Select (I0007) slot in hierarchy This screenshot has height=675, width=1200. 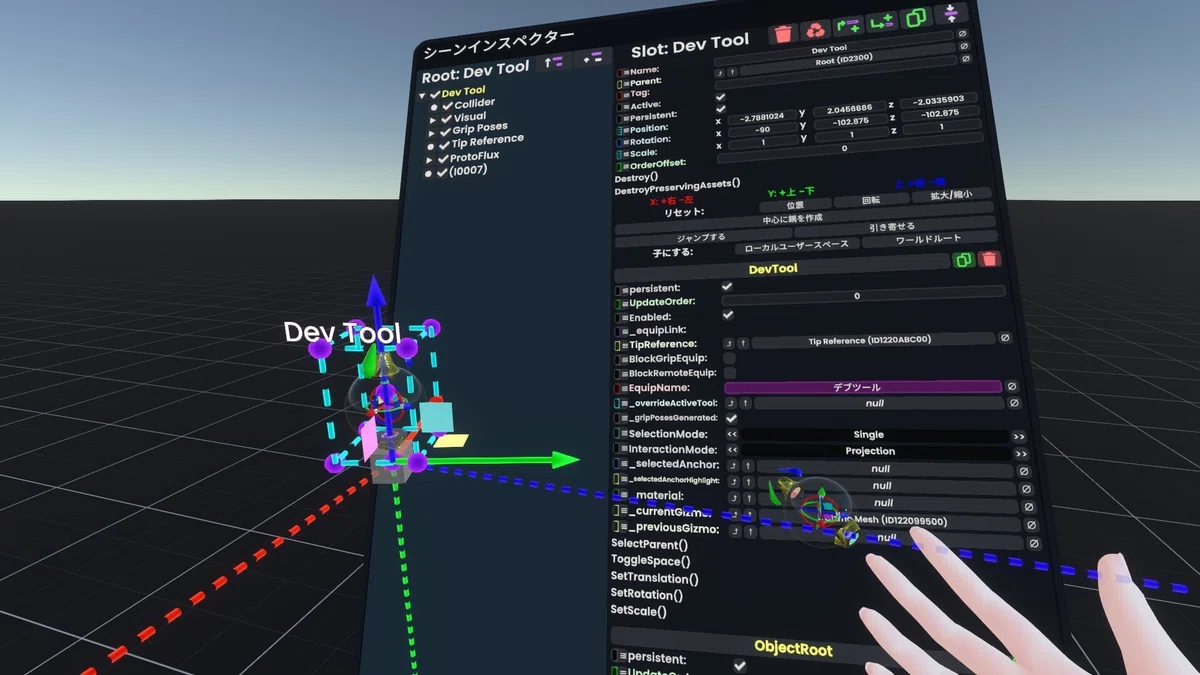[x=467, y=171]
